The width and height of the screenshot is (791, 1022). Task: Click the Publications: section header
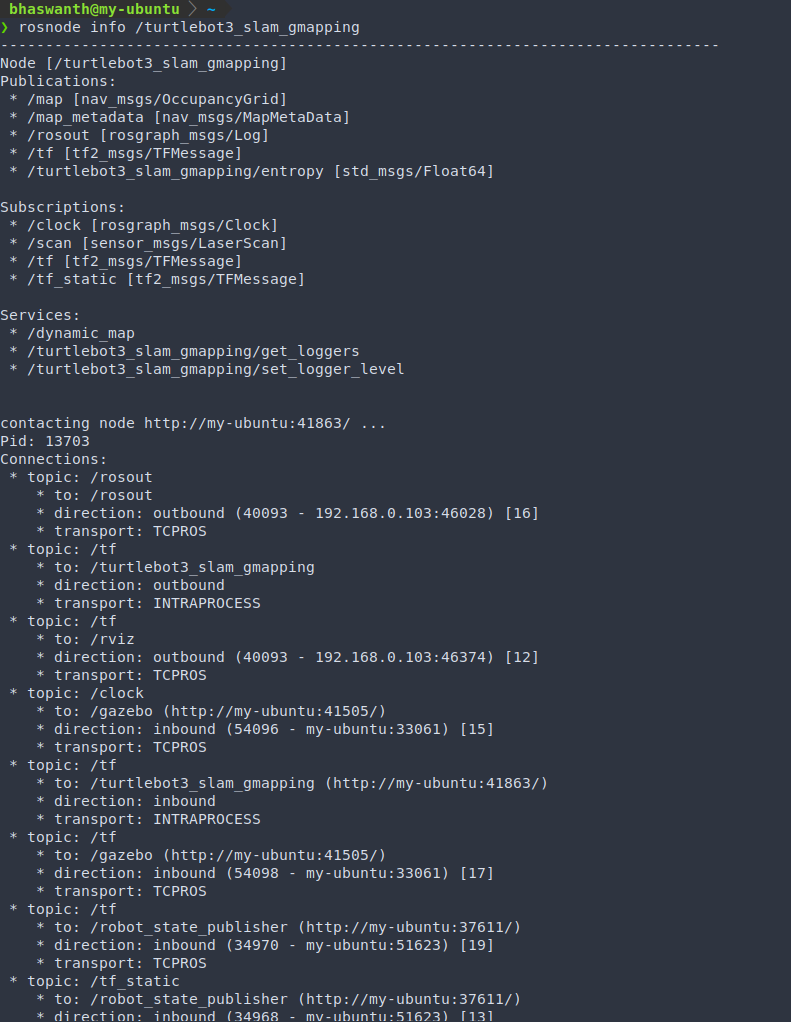[58, 81]
